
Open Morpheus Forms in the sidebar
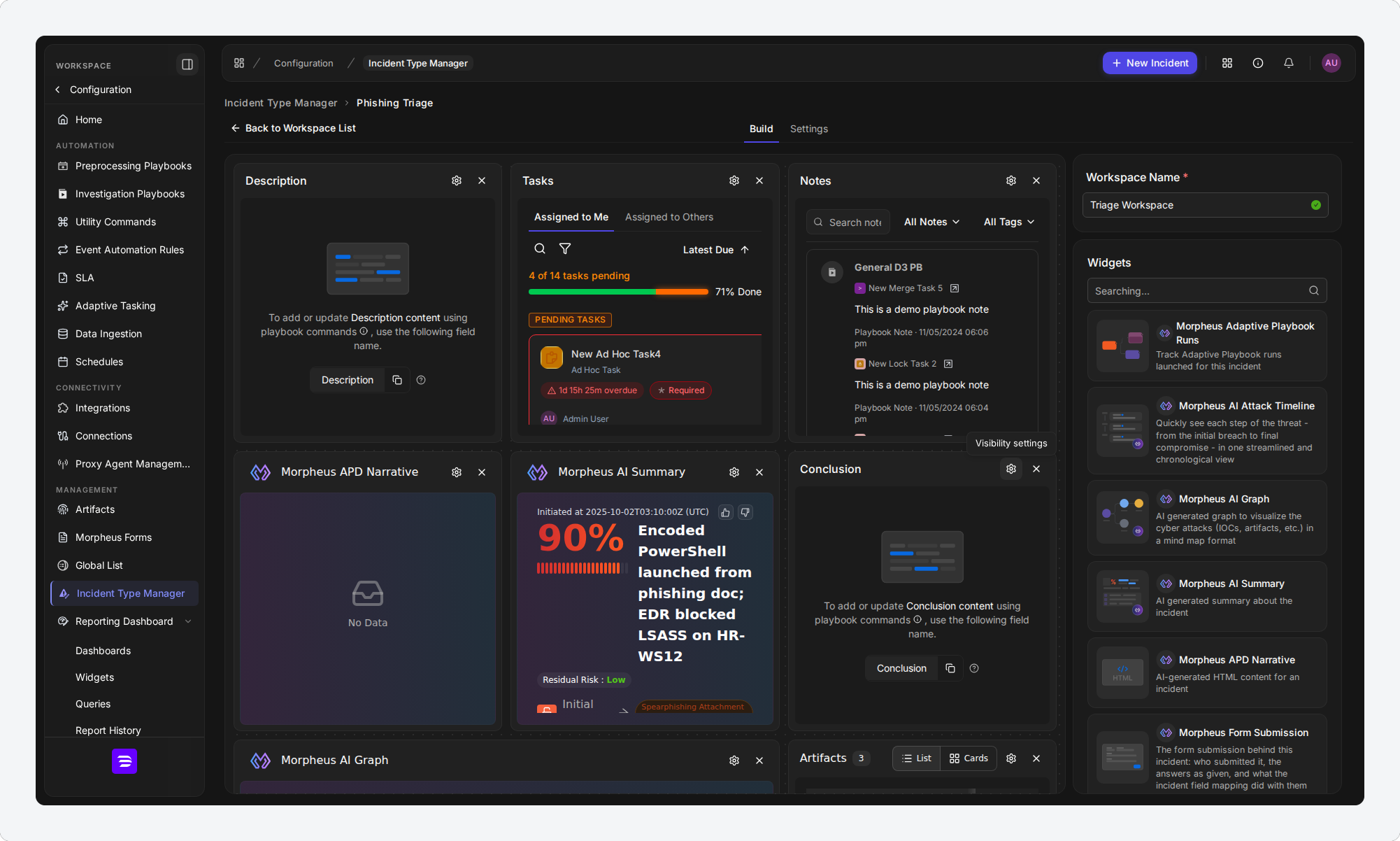tap(113, 537)
